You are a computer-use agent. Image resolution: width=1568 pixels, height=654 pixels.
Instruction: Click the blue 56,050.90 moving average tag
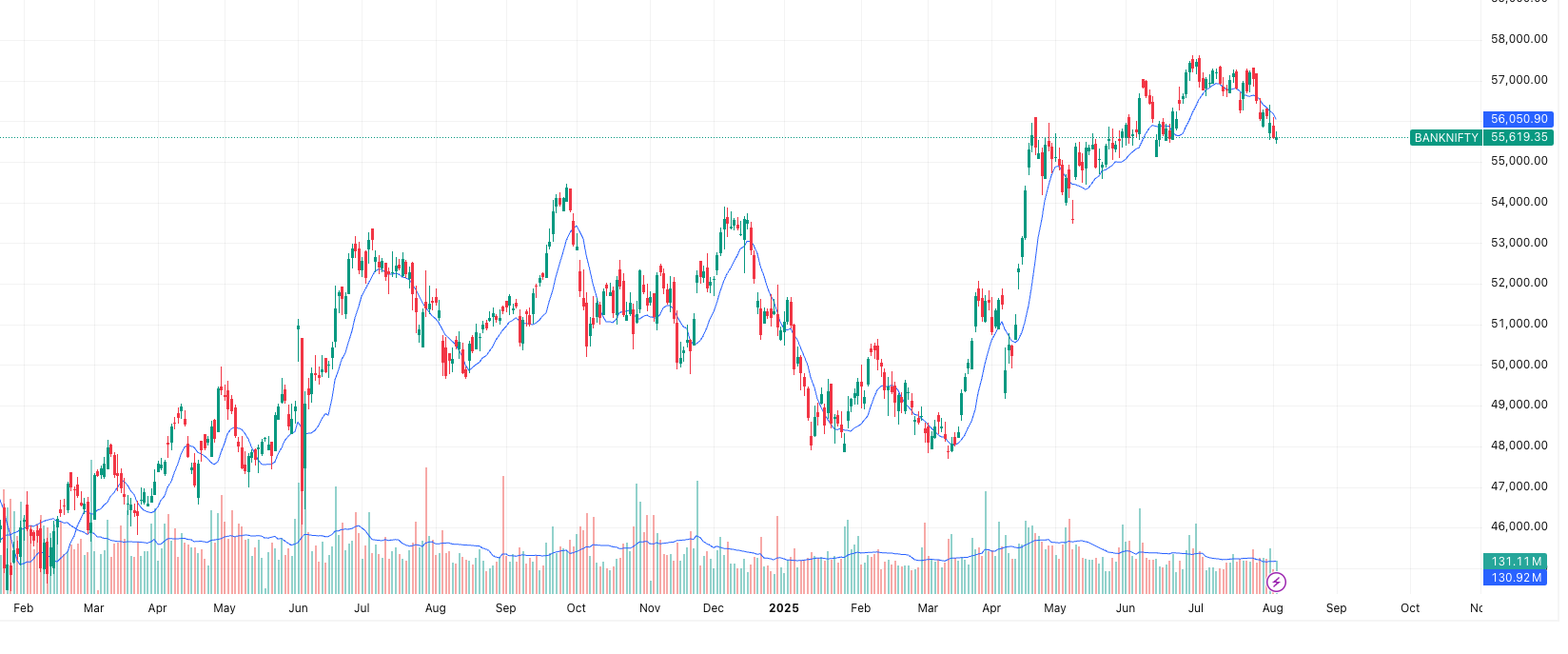point(1519,119)
